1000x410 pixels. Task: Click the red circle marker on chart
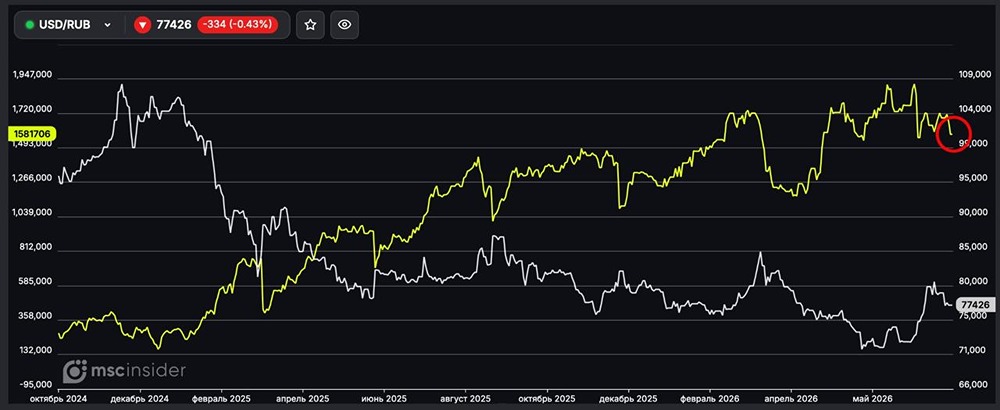[953, 135]
